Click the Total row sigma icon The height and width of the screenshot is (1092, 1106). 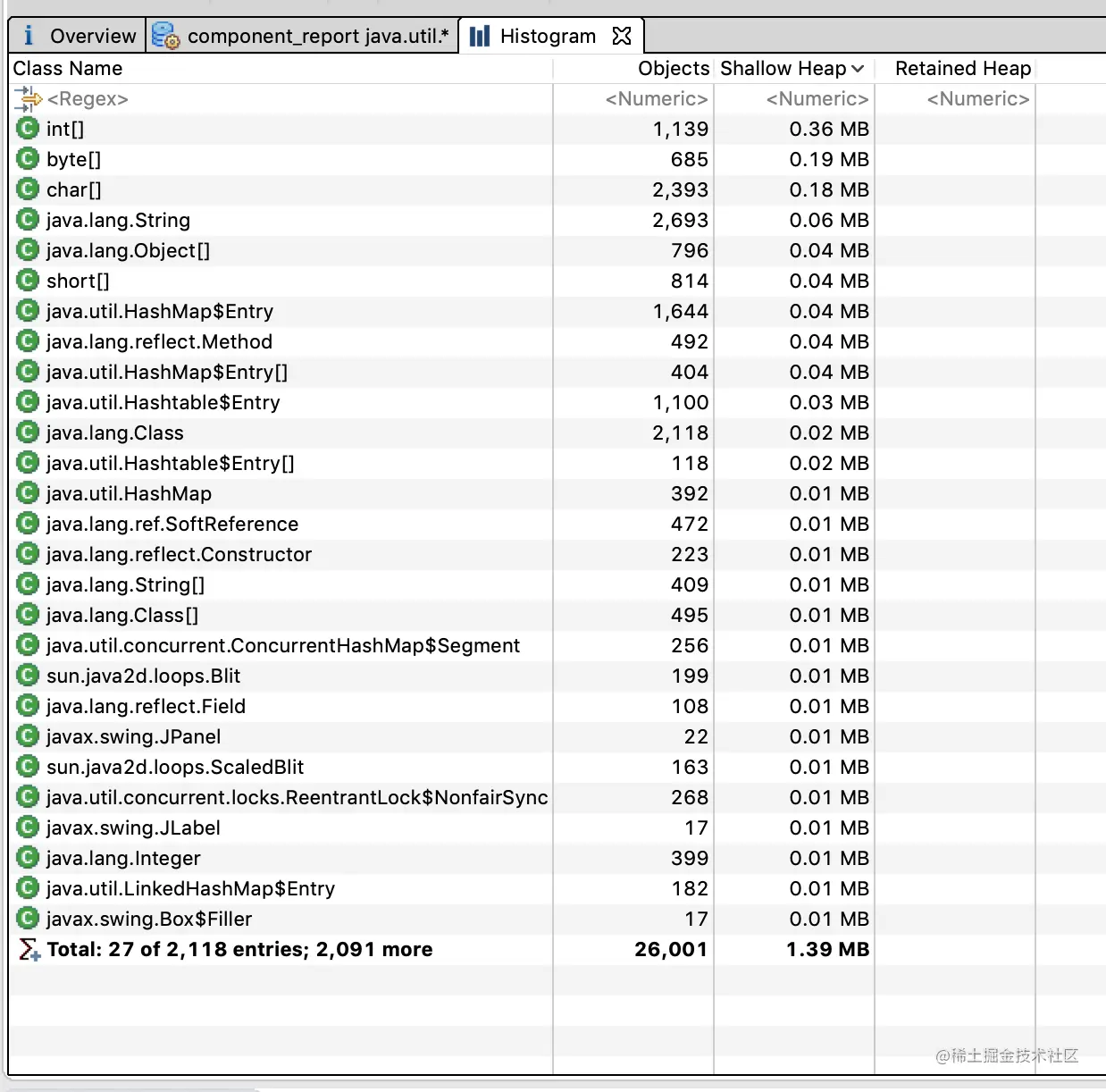tap(29, 949)
